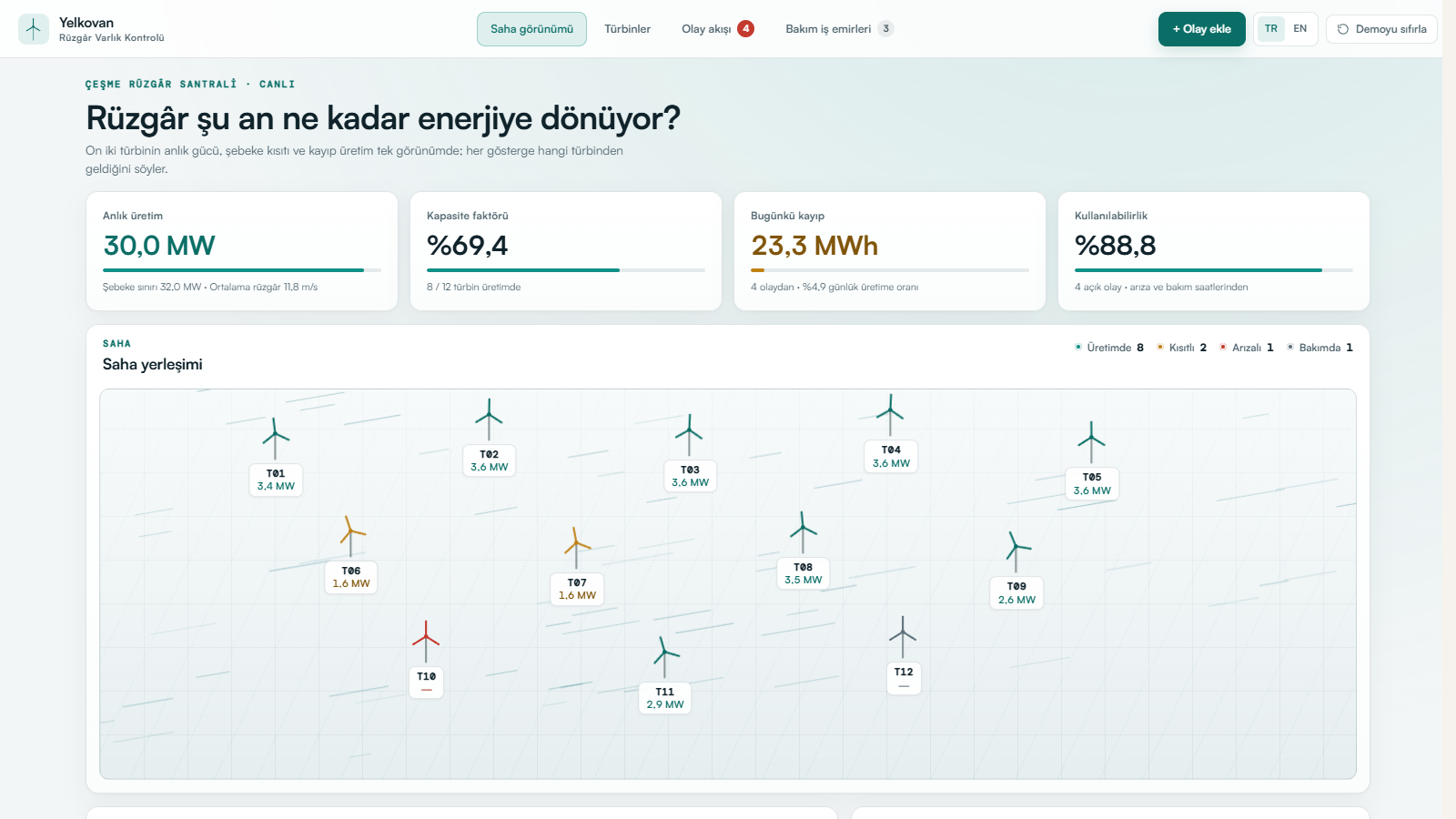
Task: Click the Üretimde 8 legend entry
Action: pyautogui.click(x=1109, y=348)
